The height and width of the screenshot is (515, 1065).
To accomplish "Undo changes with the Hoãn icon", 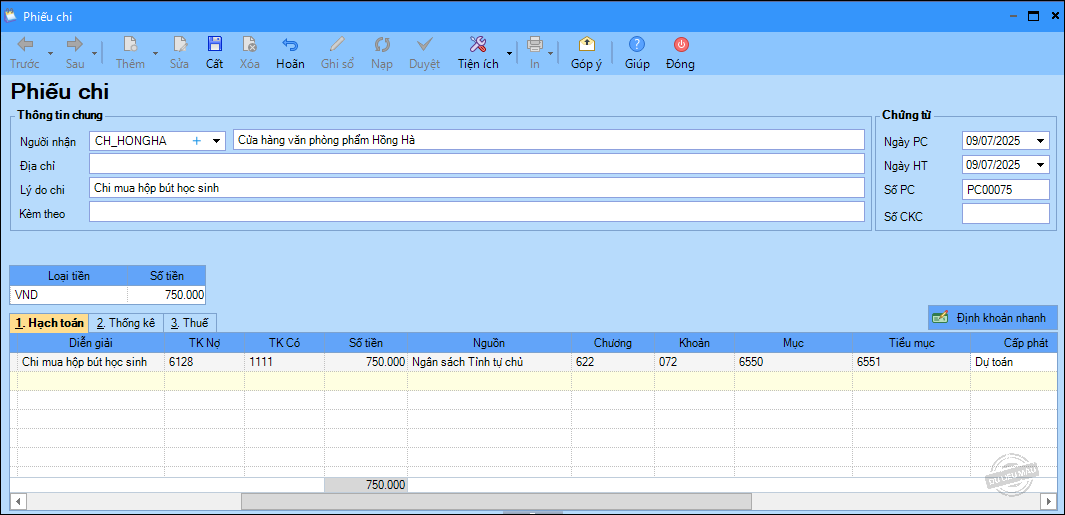I will pyautogui.click(x=290, y=45).
